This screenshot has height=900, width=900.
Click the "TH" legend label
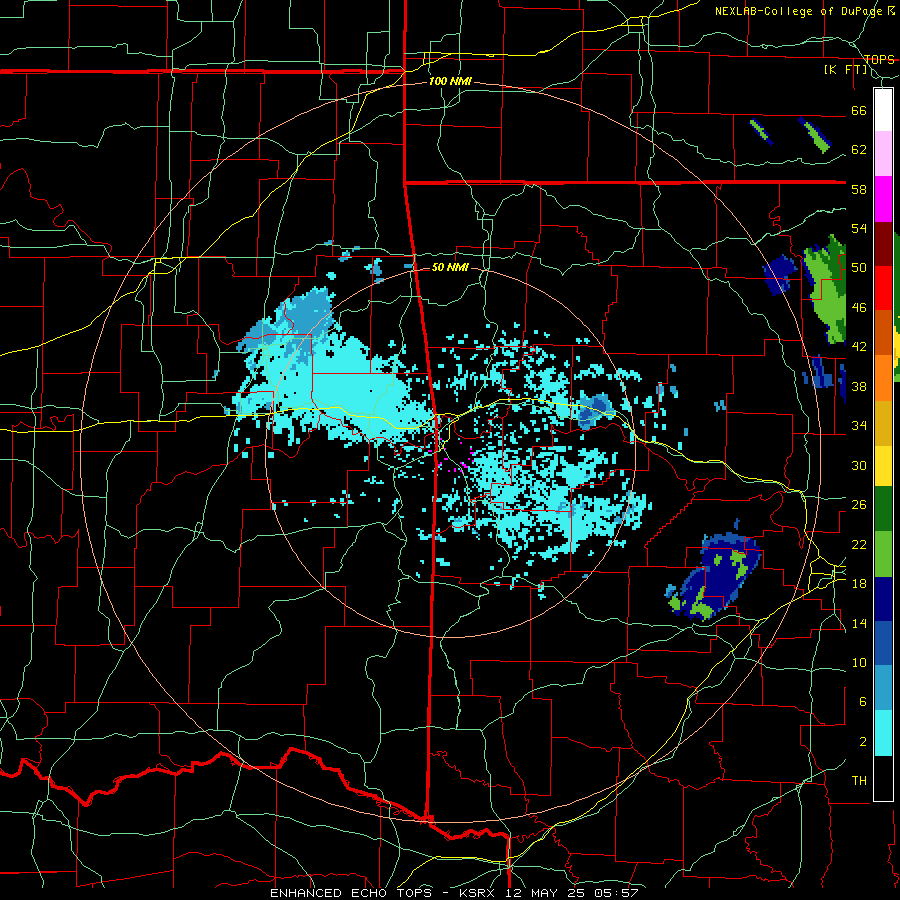(859, 781)
